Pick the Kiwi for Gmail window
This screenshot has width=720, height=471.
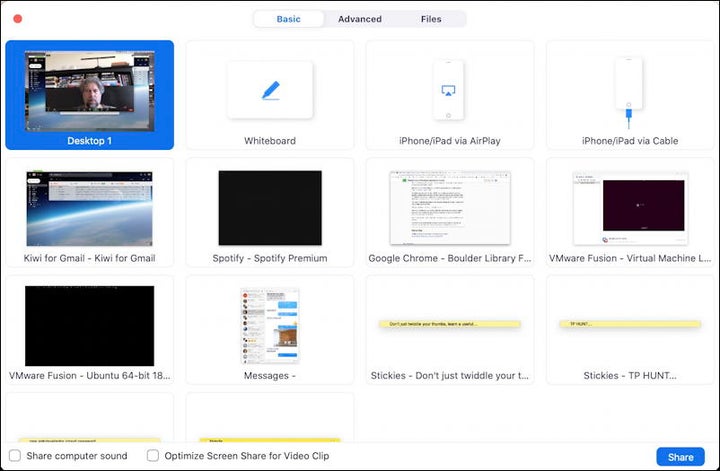pyautogui.click(x=90, y=208)
